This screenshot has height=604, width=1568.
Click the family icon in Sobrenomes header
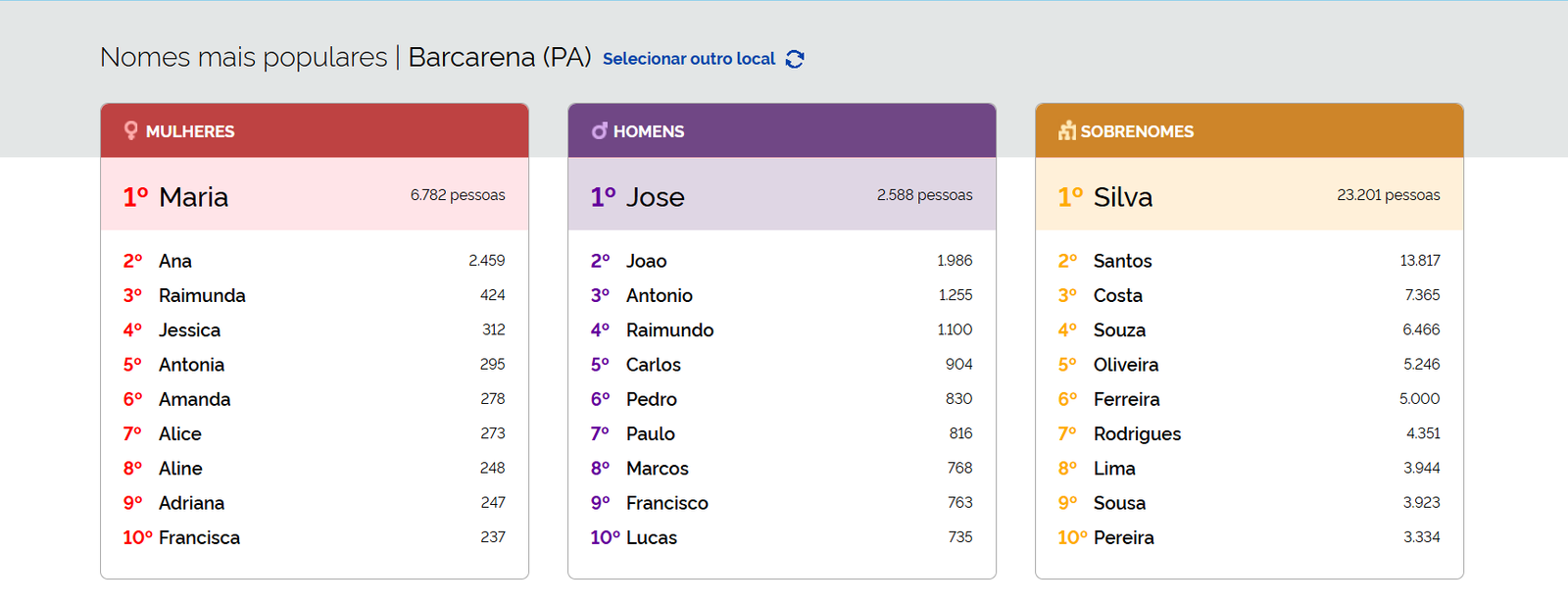[1066, 130]
